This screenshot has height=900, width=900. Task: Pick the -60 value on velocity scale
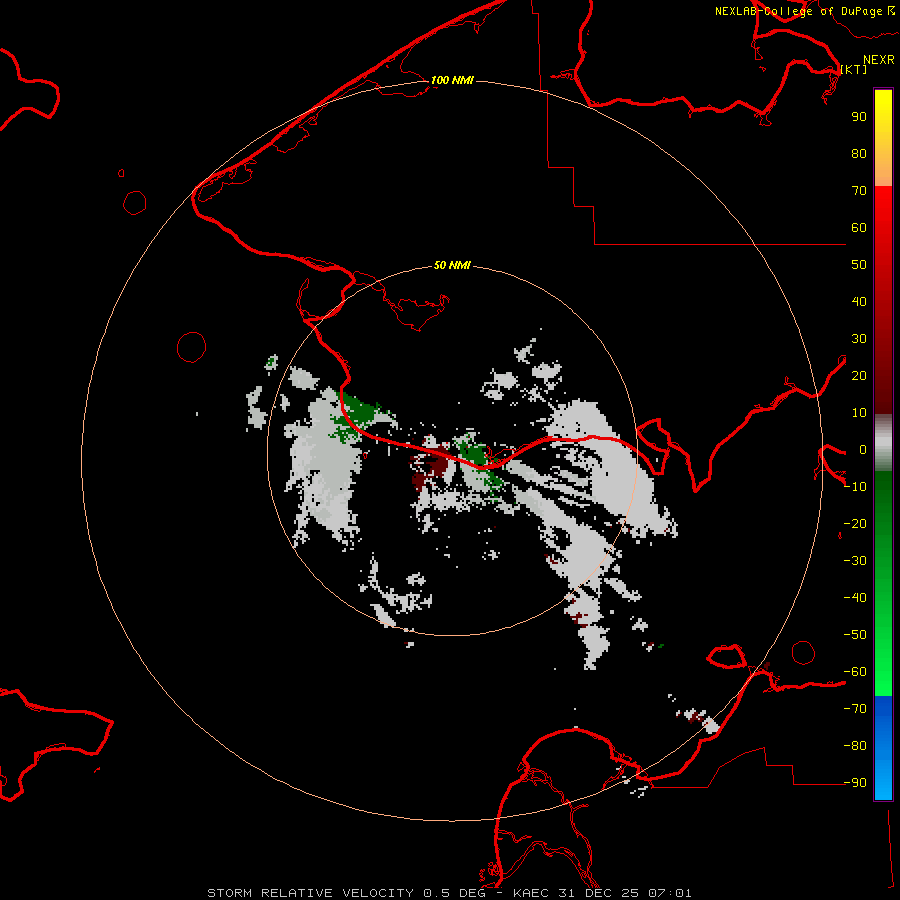855,672
